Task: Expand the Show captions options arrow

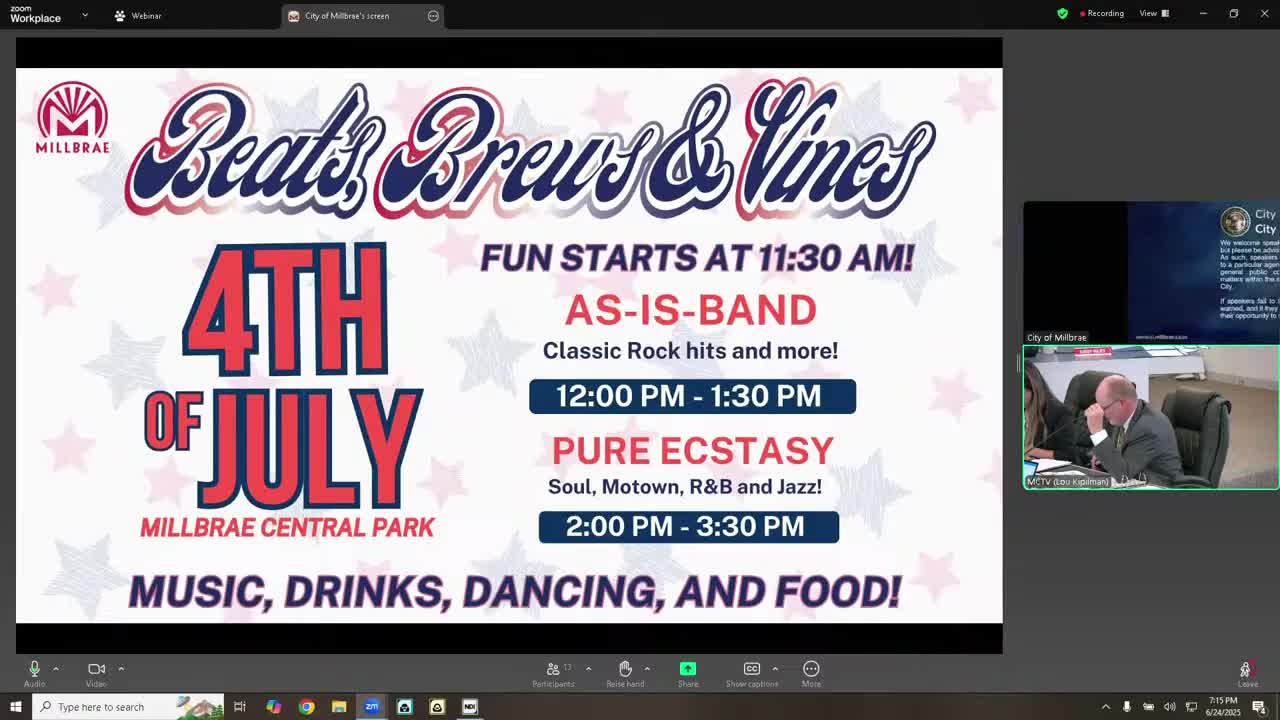Action: (x=775, y=668)
